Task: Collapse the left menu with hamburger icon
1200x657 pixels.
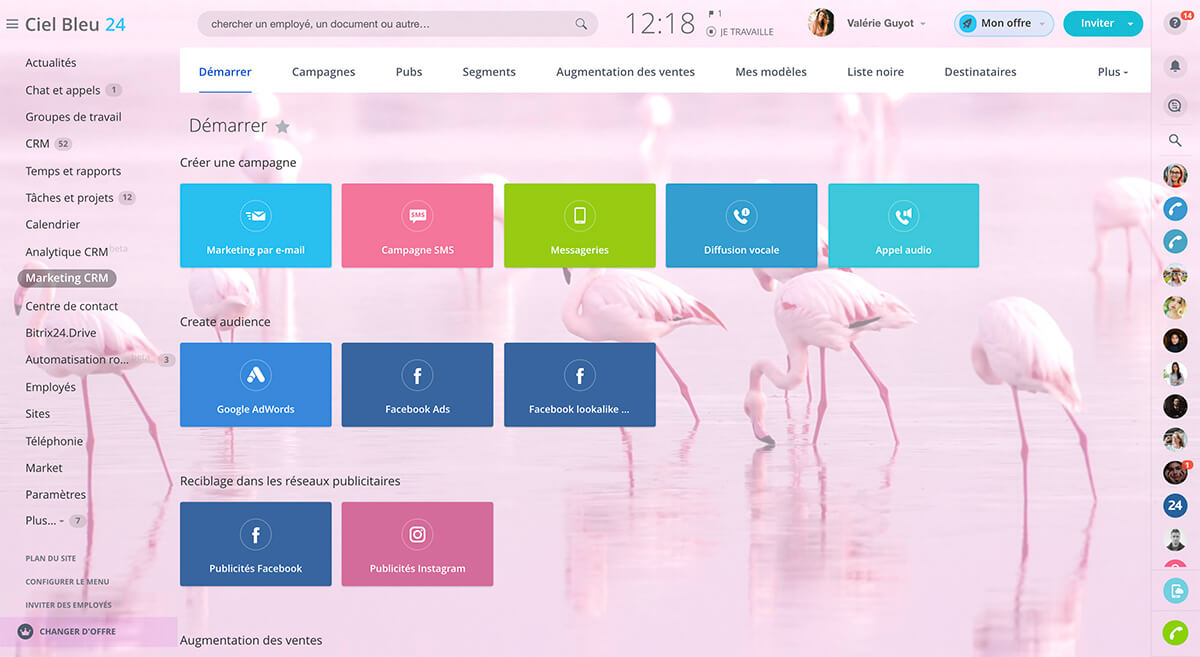Action: (x=12, y=24)
